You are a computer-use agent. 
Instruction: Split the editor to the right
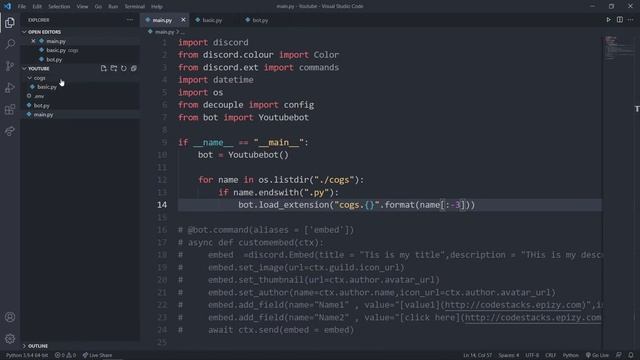pyautogui.click(x=620, y=20)
